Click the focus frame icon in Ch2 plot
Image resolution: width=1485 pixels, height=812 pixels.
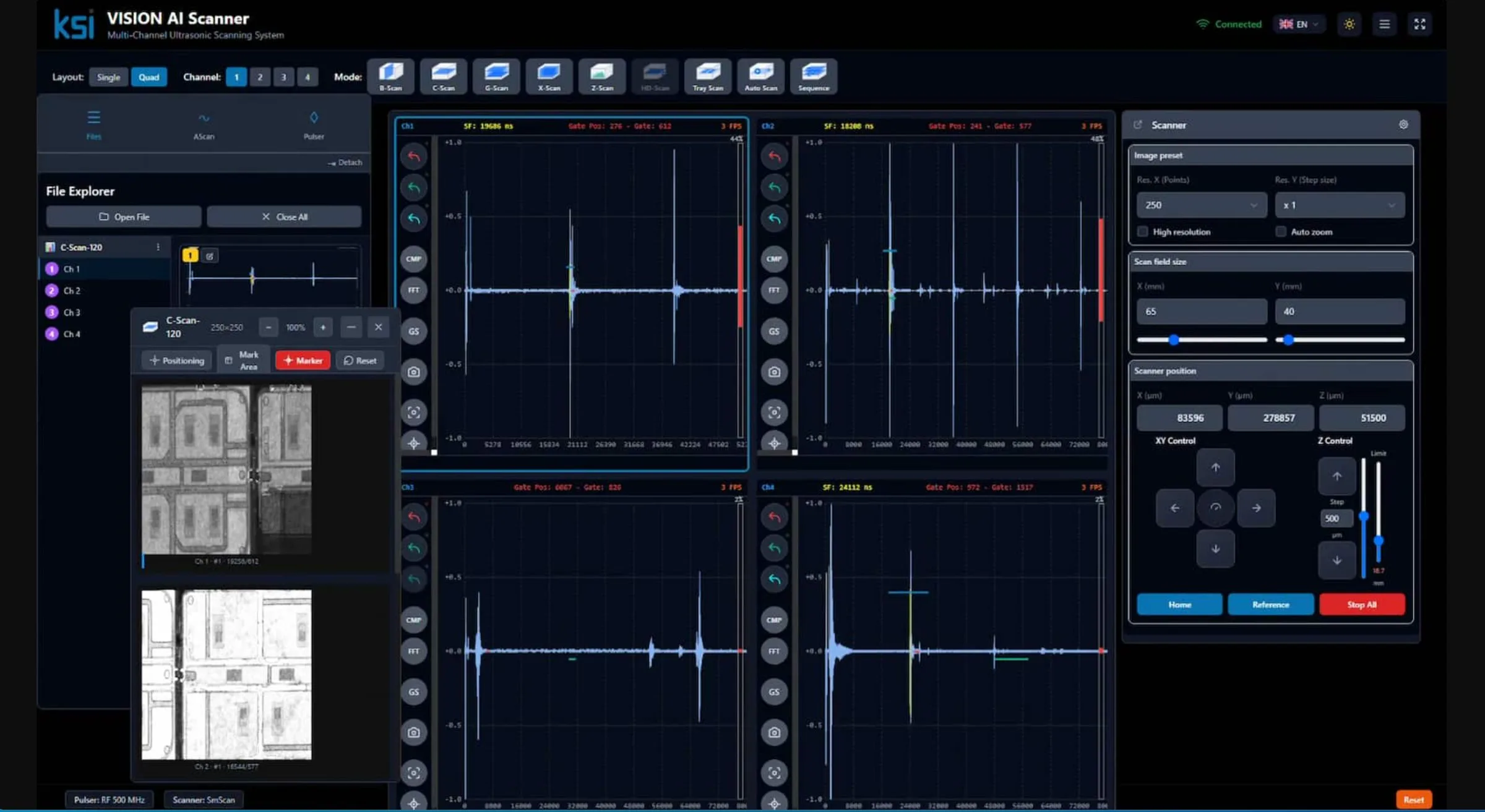774,412
